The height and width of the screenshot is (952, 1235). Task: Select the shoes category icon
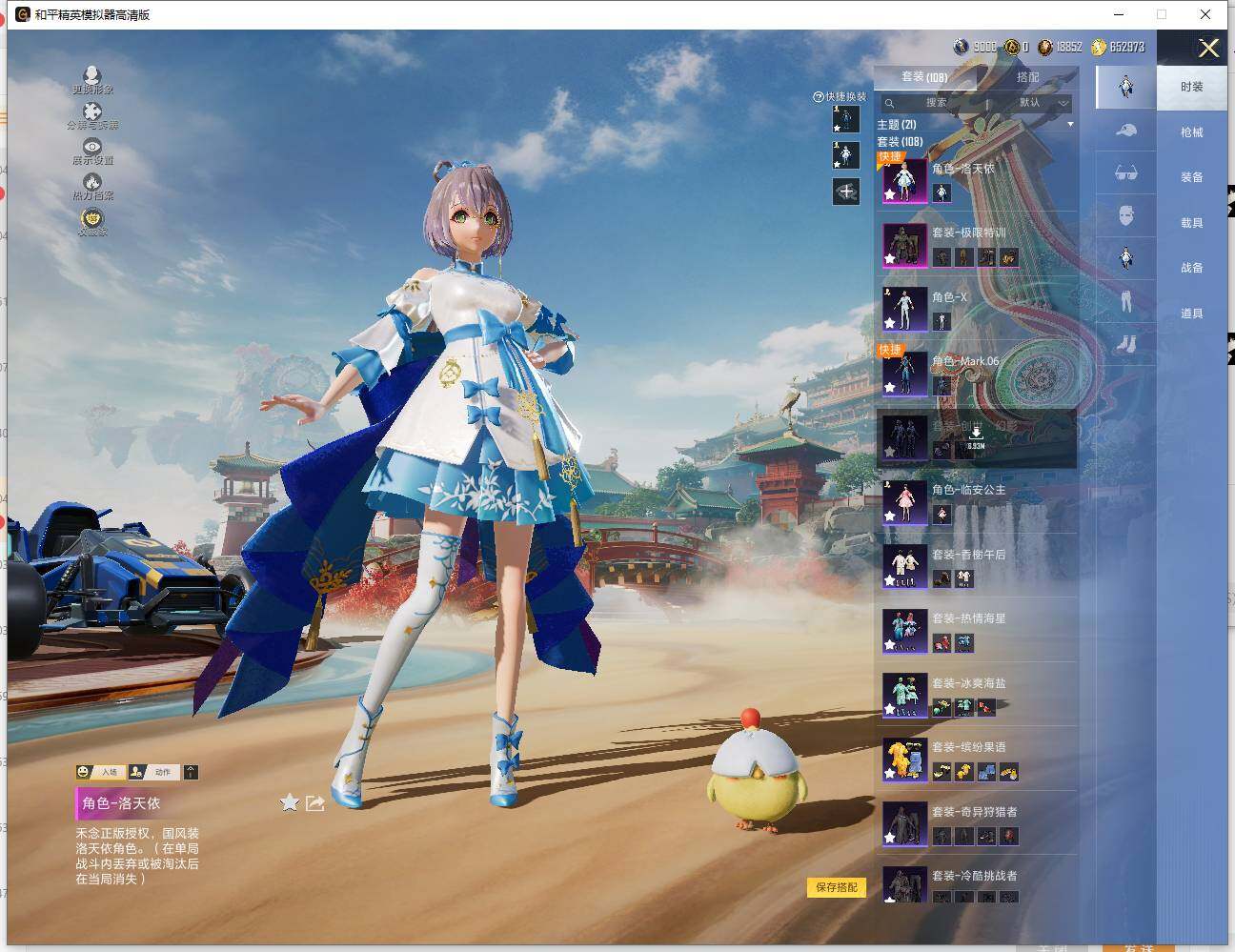pos(1125,344)
